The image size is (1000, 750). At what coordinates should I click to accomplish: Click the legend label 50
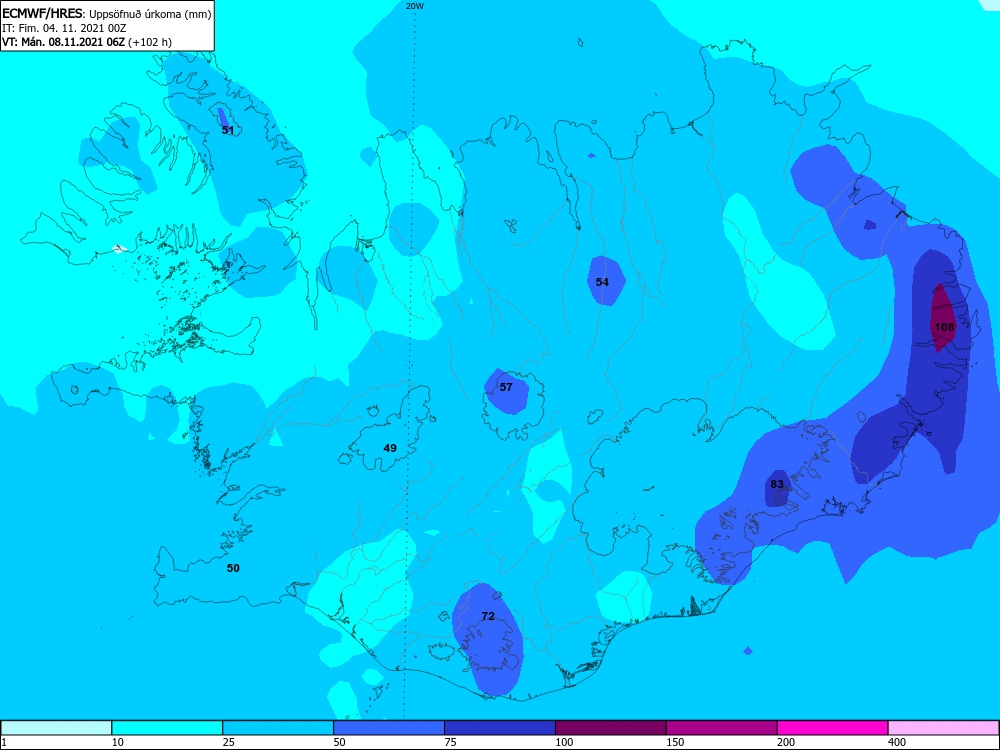pyautogui.click(x=340, y=742)
